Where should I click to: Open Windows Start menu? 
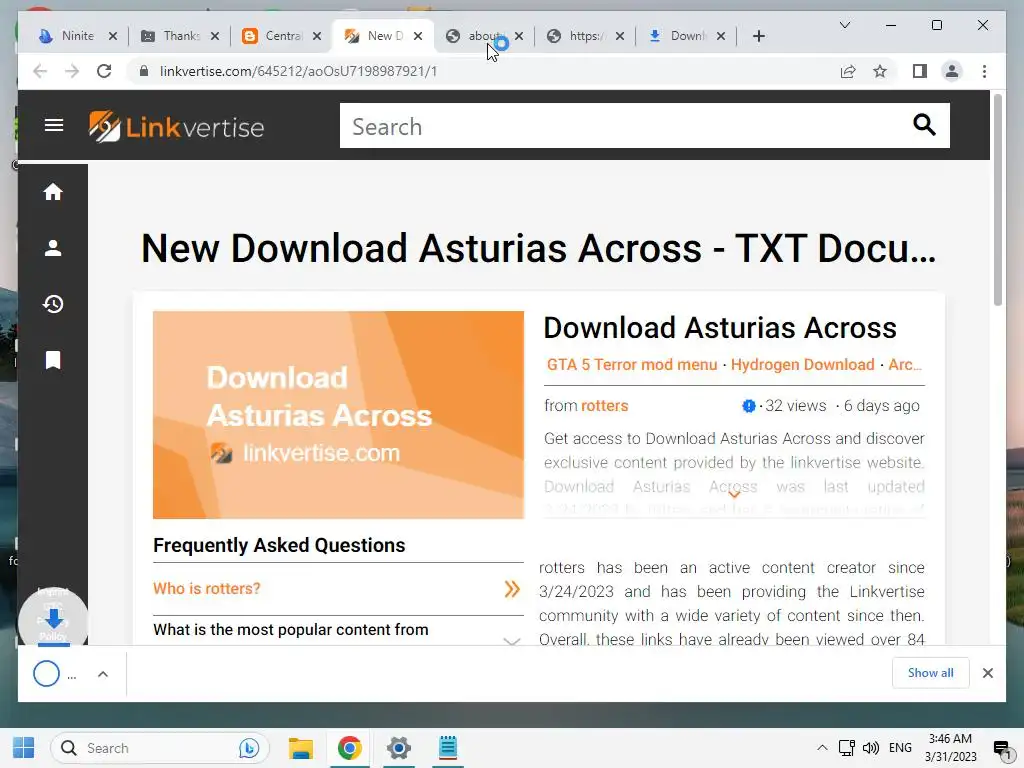[x=24, y=748]
